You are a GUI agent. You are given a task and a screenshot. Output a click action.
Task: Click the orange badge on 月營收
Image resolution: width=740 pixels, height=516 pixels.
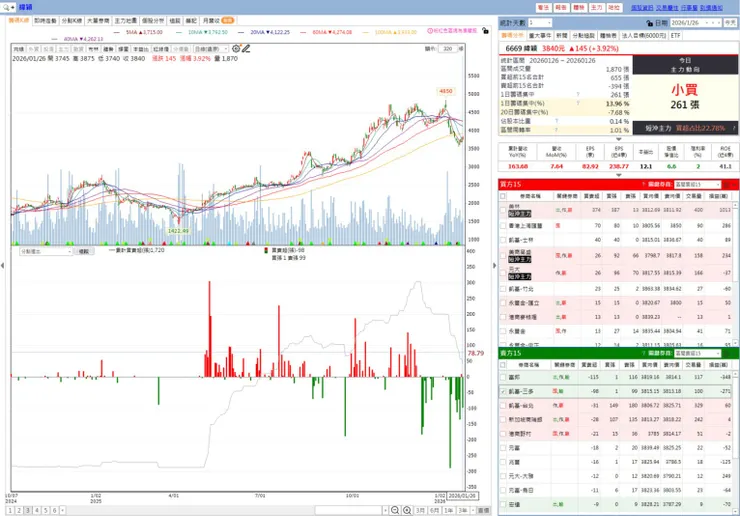pyautogui.click(x=227, y=21)
